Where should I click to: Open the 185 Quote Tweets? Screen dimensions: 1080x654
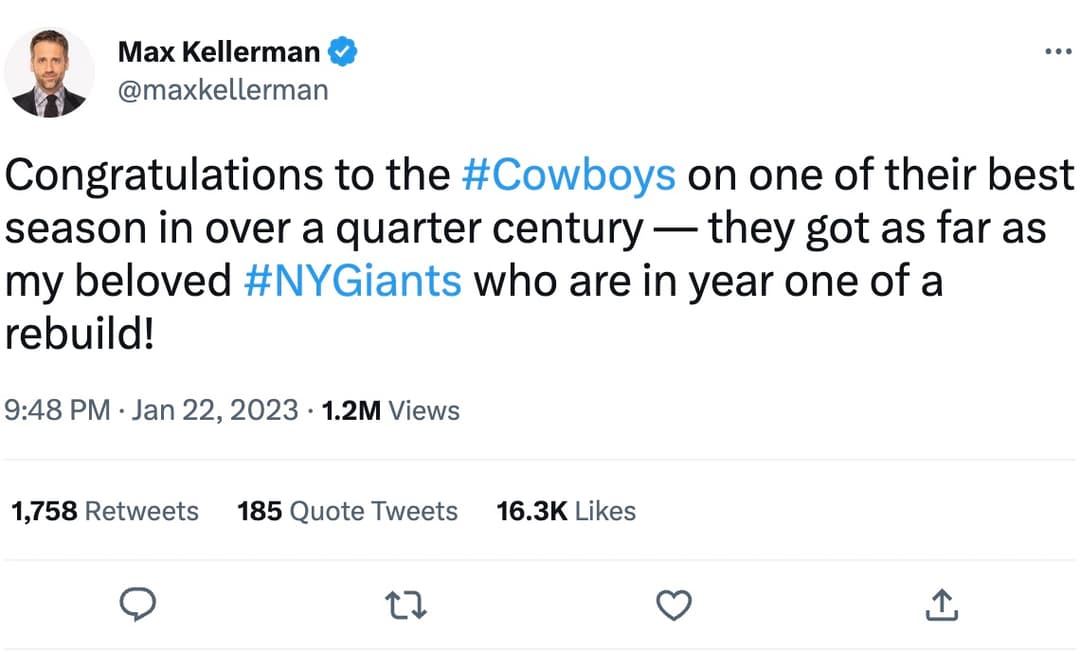pyautogui.click(x=347, y=511)
